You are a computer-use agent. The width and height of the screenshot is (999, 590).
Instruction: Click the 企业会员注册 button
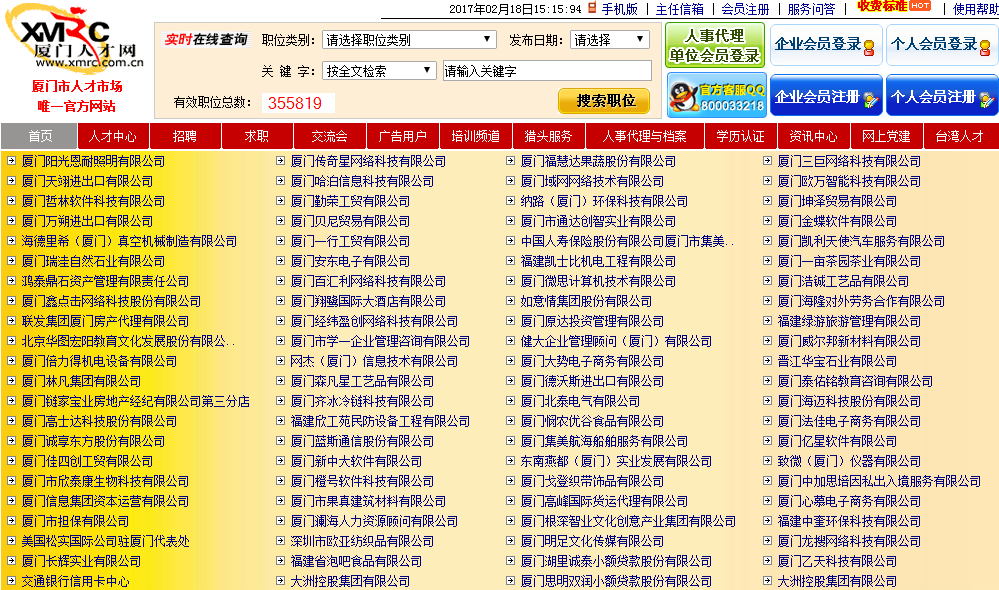[826, 96]
